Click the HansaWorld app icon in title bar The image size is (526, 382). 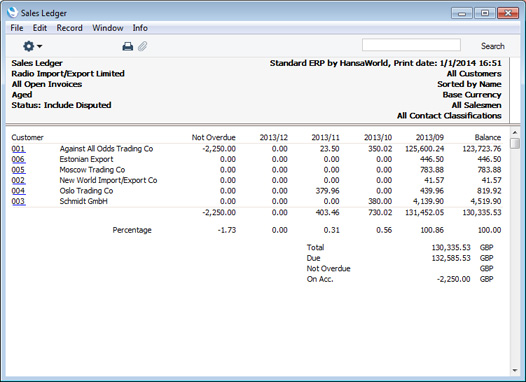[12, 12]
